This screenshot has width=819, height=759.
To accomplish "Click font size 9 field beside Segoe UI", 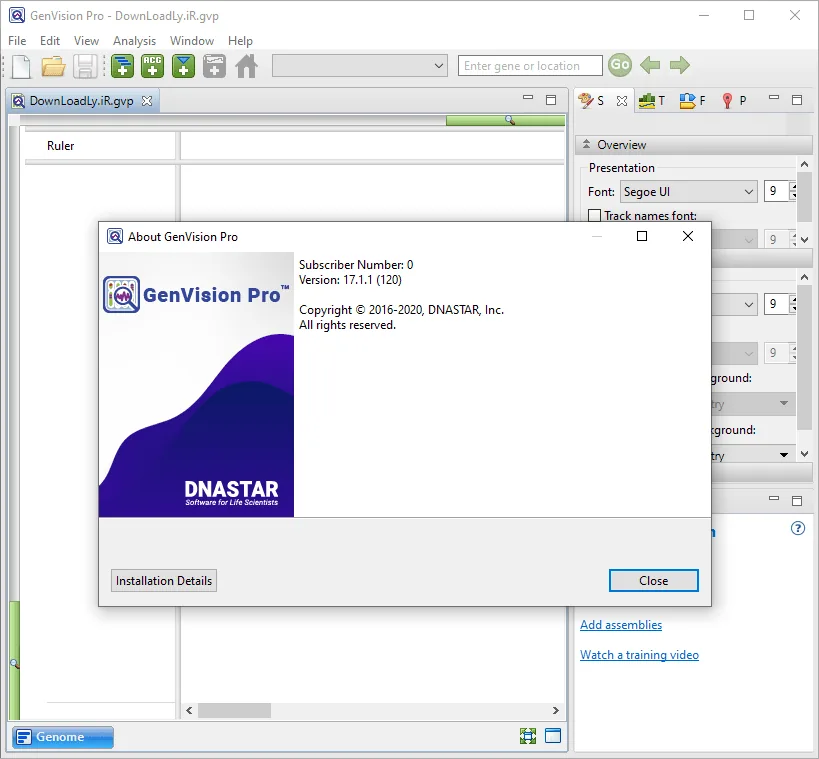I will [776, 191].
